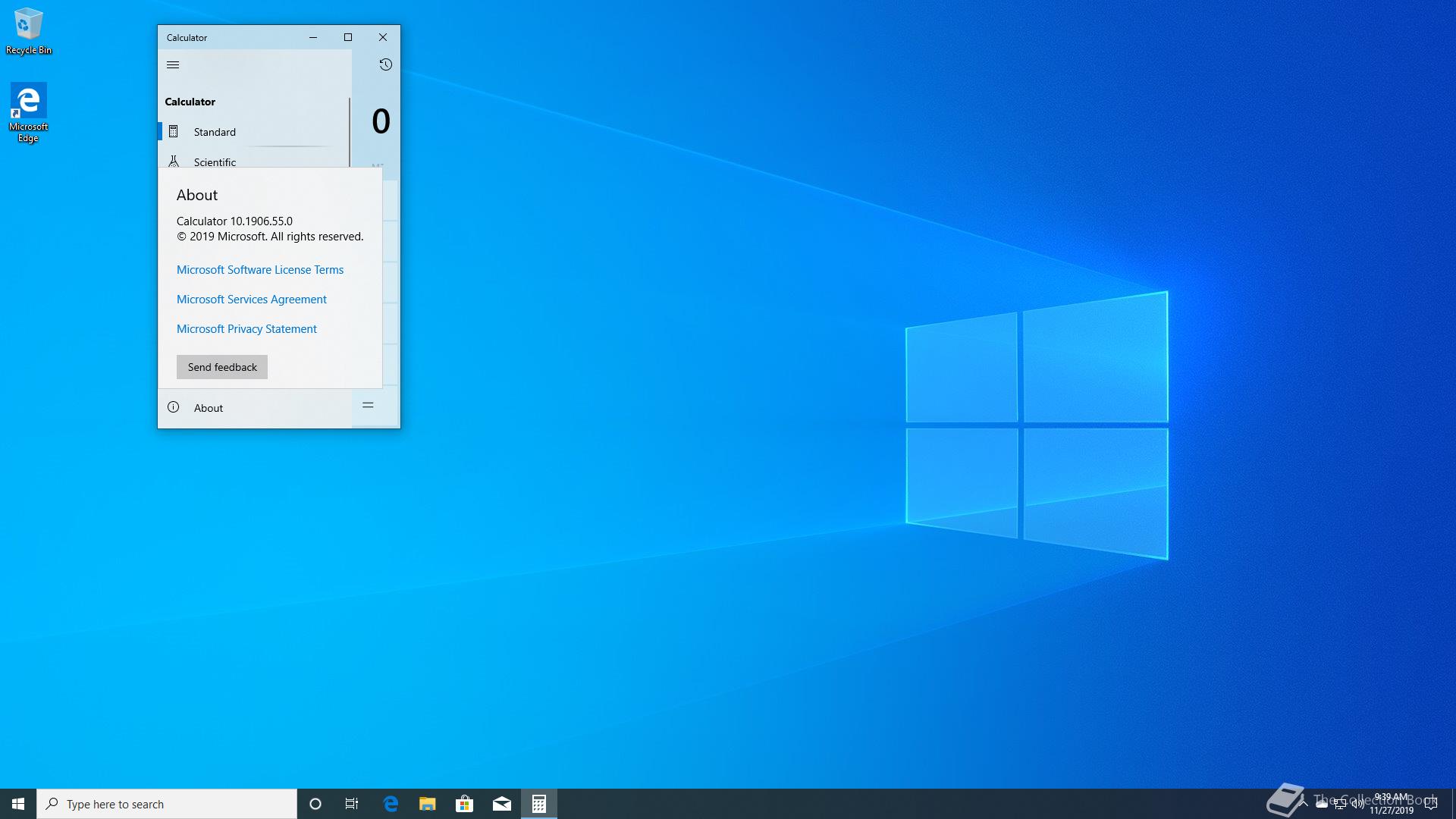Click the taskbar search input box

coord(167,804)
